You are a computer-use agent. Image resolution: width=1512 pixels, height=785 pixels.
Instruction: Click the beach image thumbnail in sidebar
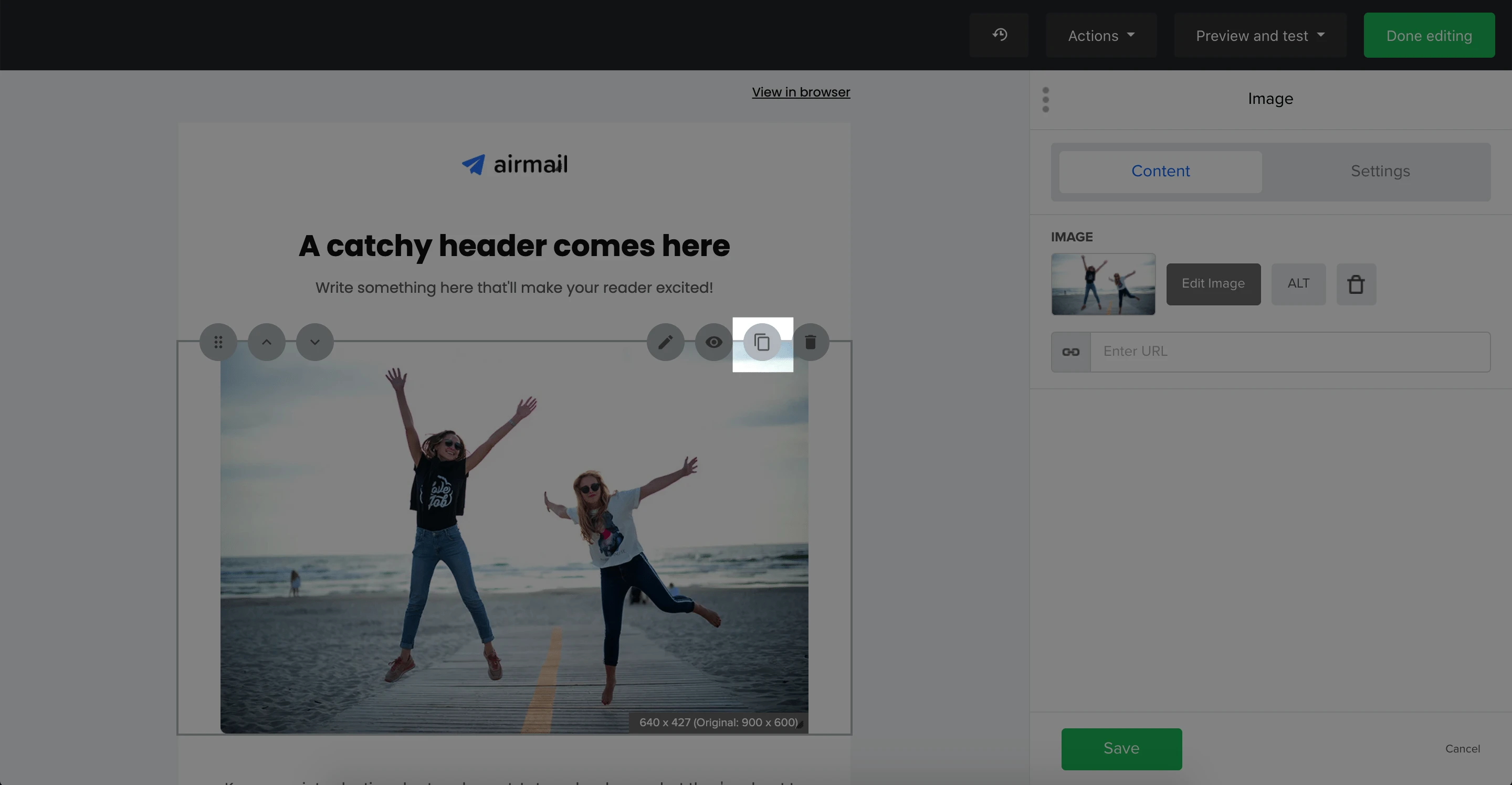pos(1103,284)
